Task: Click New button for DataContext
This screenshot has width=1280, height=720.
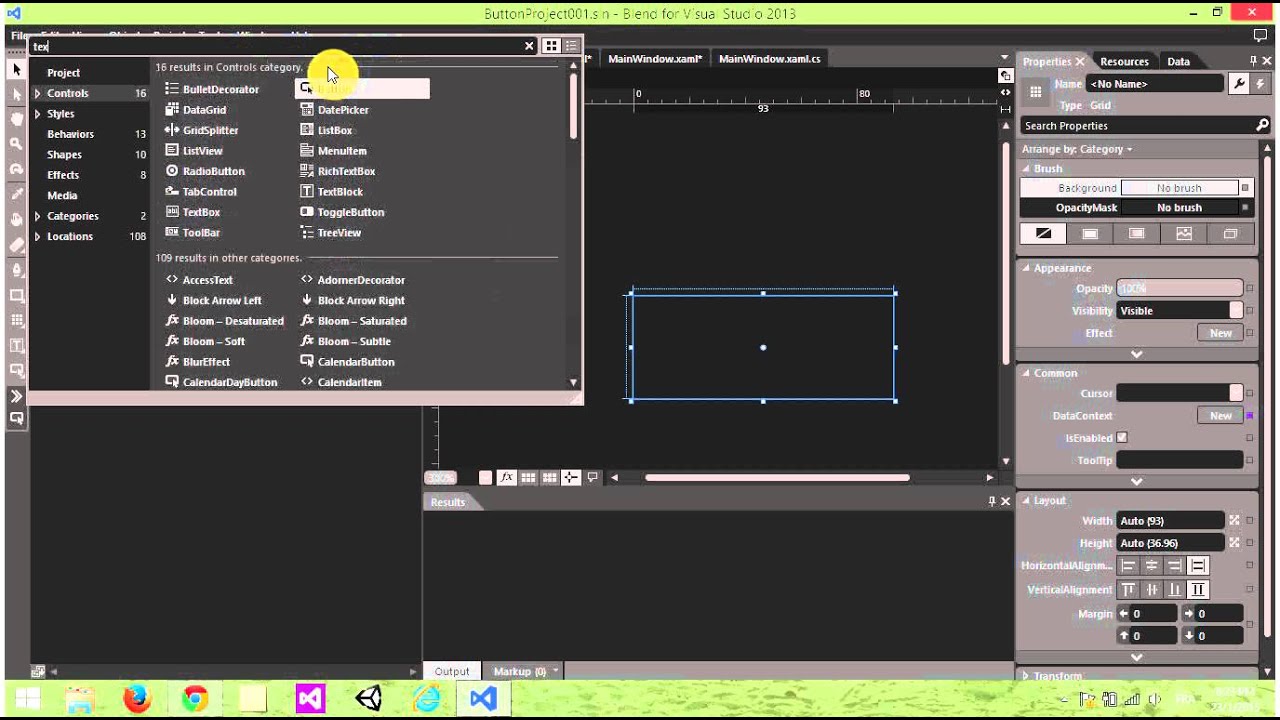Action: (x=1220, y=416)
